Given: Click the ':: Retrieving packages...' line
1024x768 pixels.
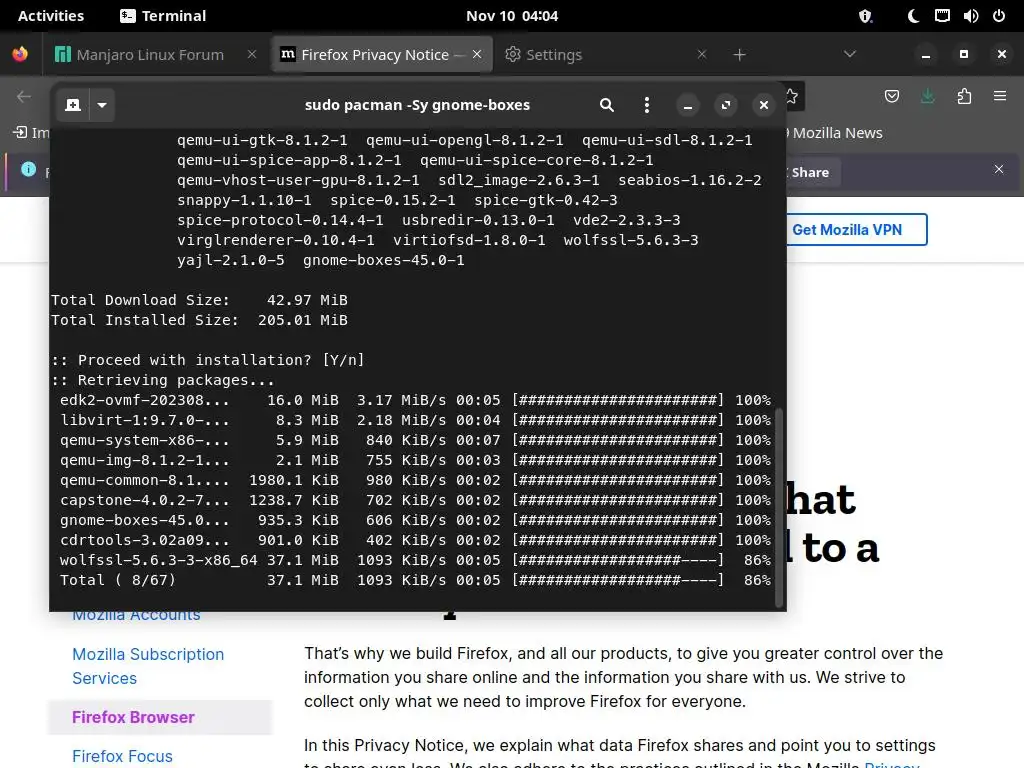Looking at the screenshot, I should tap(163, 380).
